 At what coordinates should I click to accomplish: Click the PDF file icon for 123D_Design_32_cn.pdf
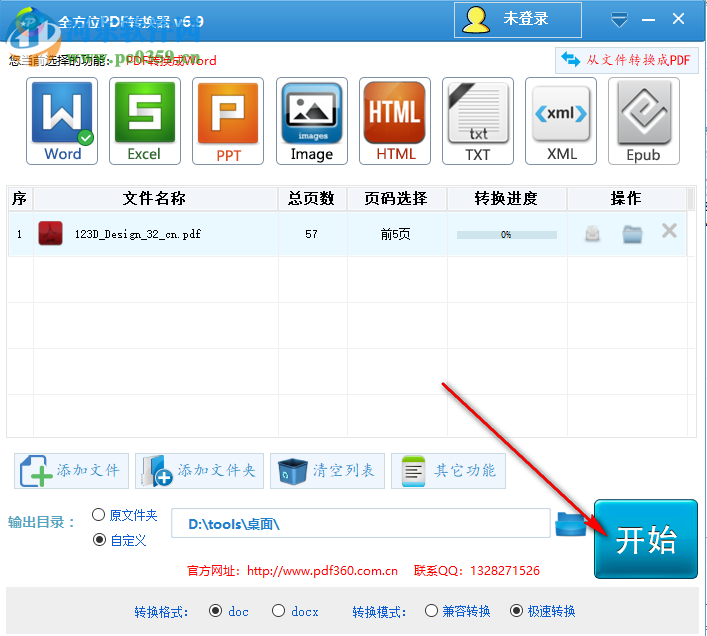tap(50, 233)
